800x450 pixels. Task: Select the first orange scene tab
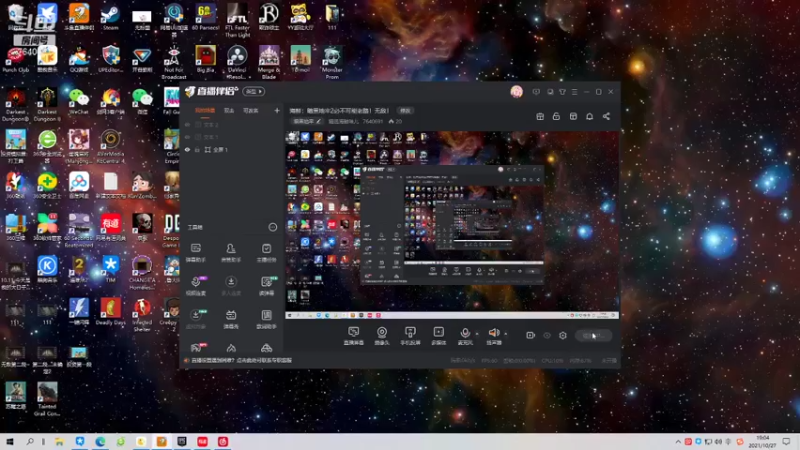[205, 111]
